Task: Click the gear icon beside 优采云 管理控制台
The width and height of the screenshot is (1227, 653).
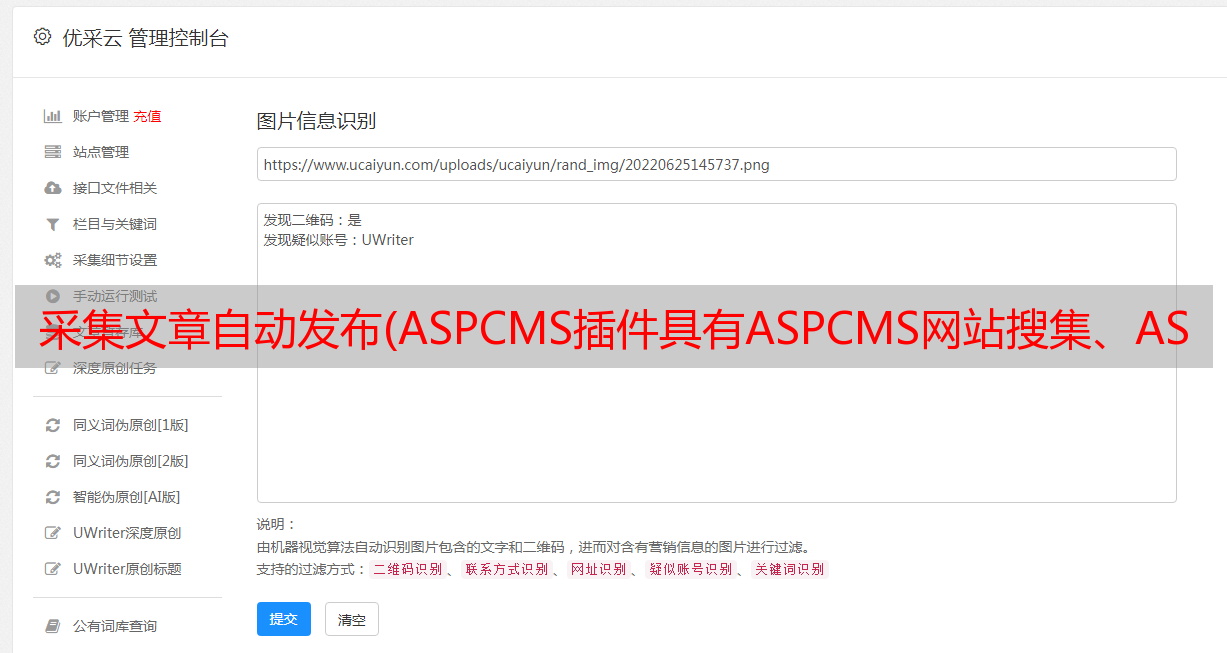Action: tap(42, 37)
